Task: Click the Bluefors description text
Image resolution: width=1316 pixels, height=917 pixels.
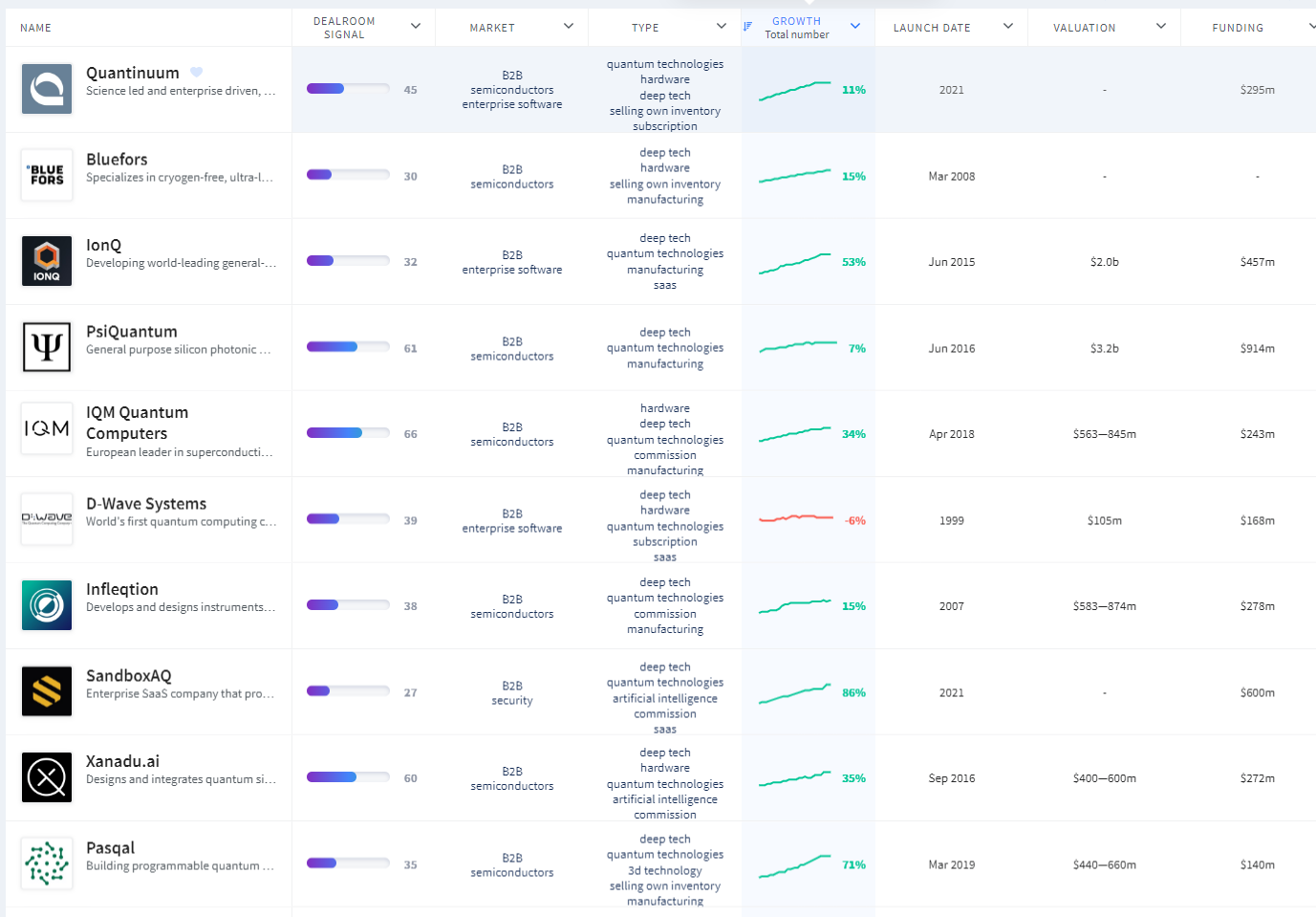Action: pyautogui.click(x=180, y=177)
